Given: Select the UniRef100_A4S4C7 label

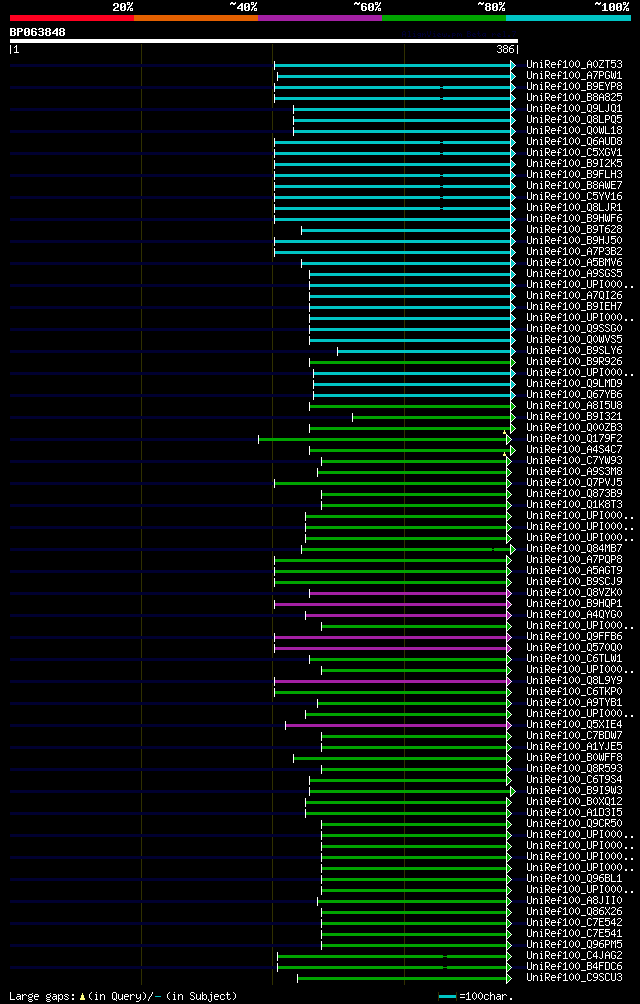Looking at the screenshot, I should coord(574,449).
